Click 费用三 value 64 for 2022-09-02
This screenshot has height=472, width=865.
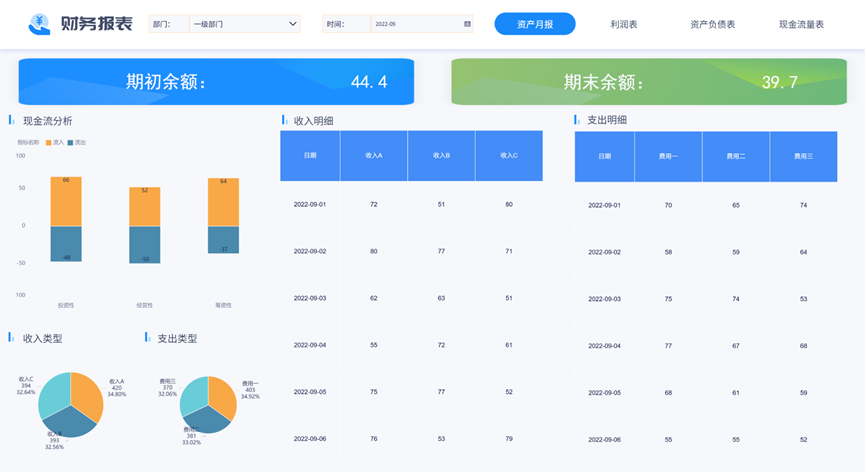click(x=804, y=252)
